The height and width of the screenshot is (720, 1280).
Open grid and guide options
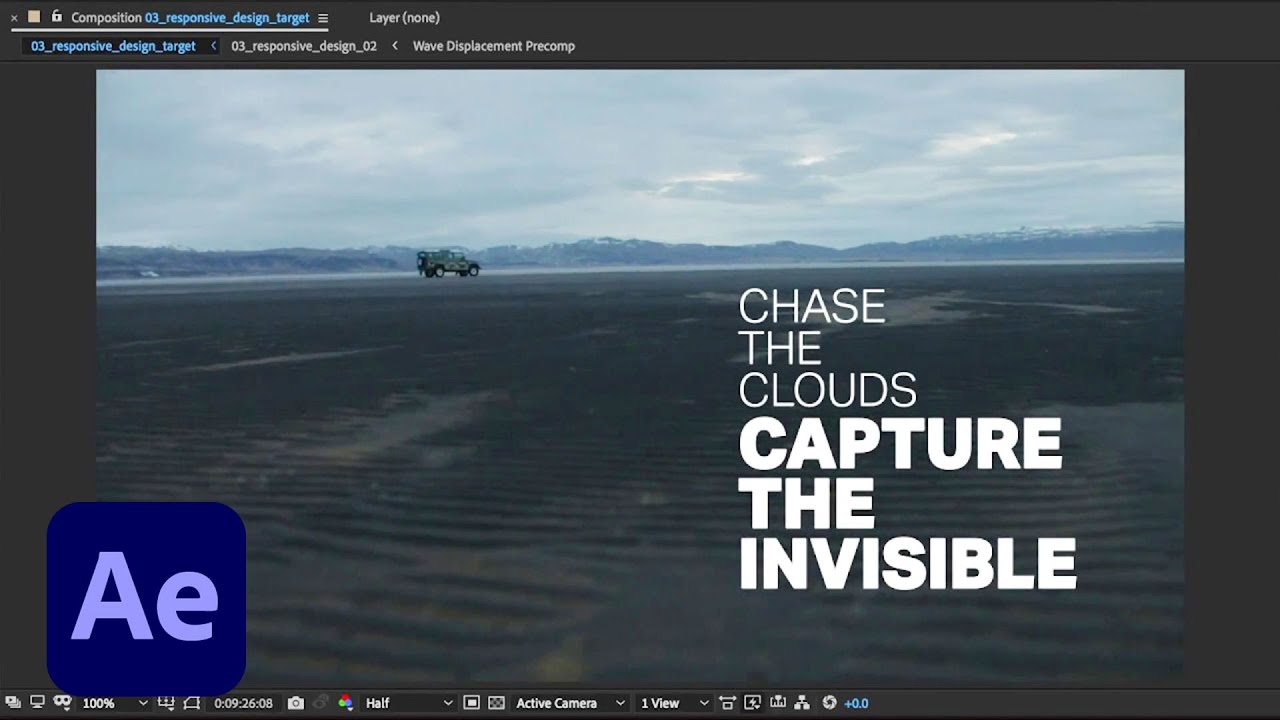tap(167, 703)
